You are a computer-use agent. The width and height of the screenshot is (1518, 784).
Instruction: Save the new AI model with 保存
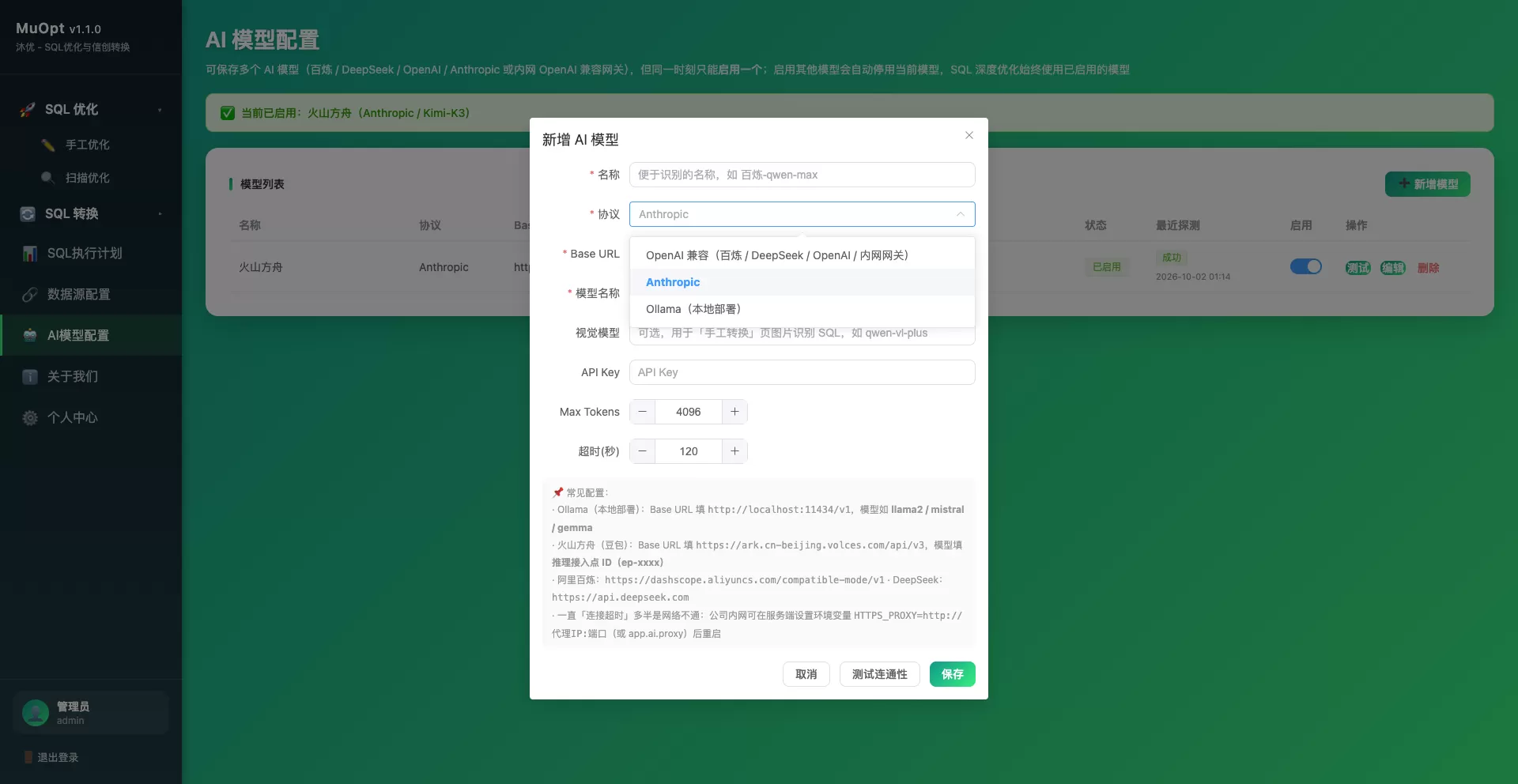pyautogui.click(x=953, y=674)
